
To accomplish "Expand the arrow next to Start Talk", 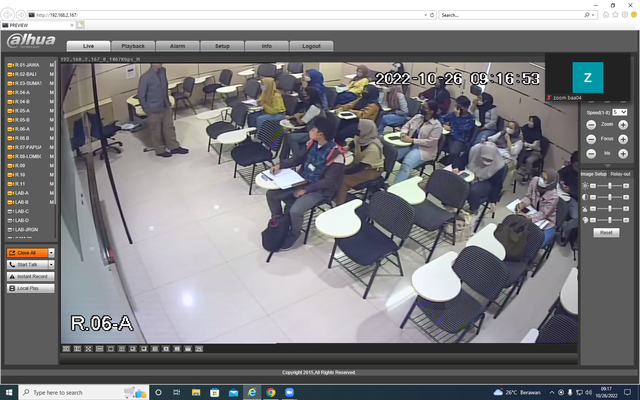I will tap(51, 264).
